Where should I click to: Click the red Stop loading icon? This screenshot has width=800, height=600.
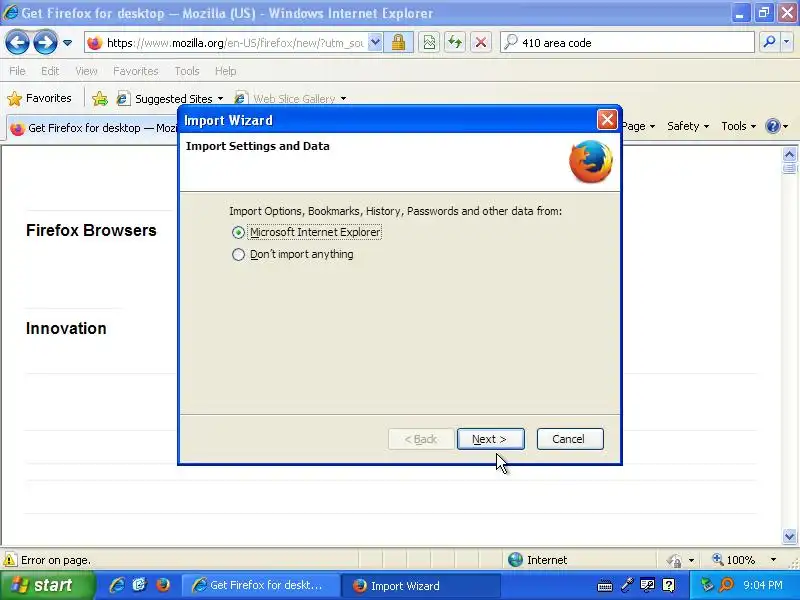tap(481, 42)
